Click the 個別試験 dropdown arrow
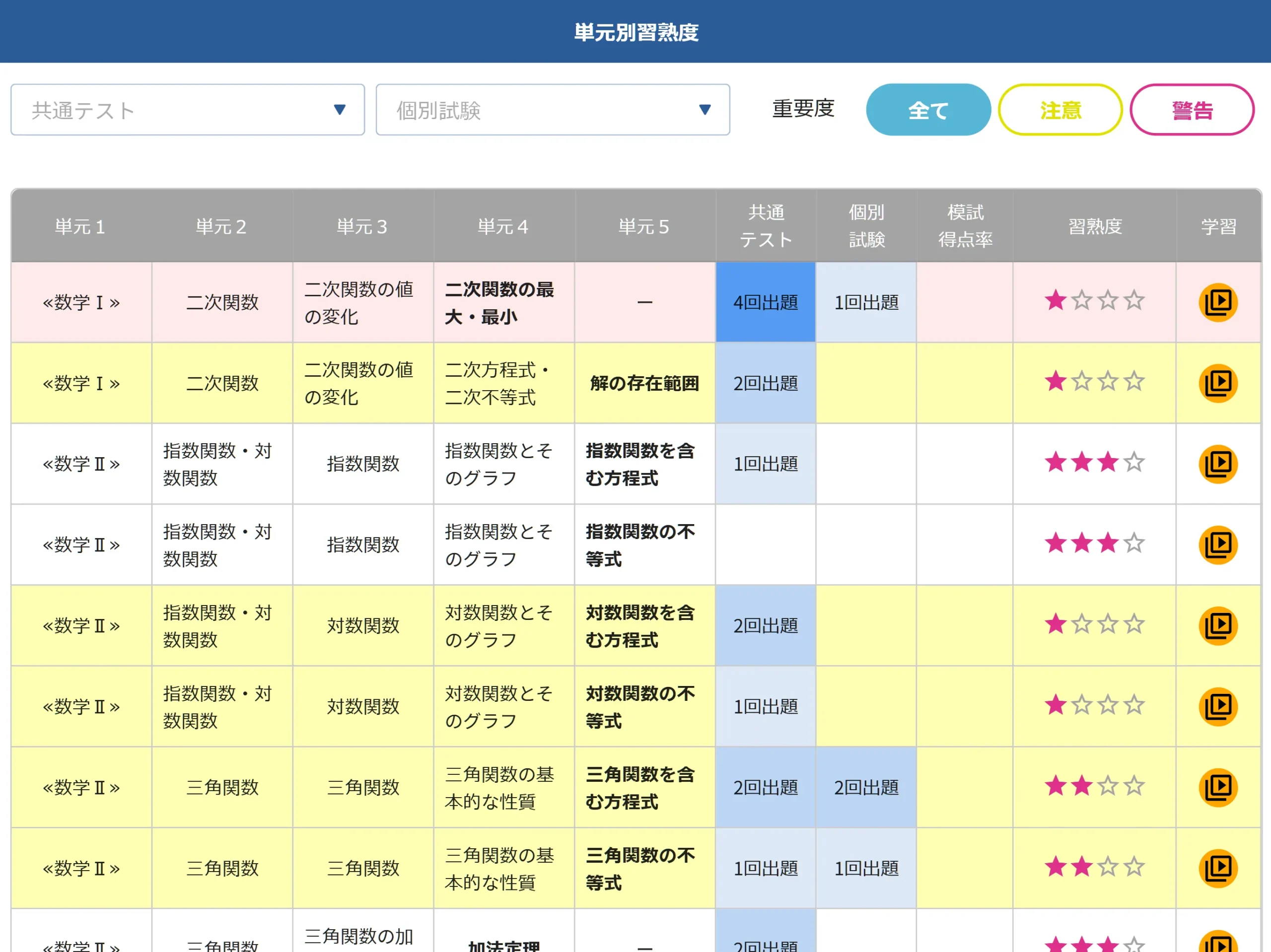Image resolution: width=1271 pixels, height=952 pixels. (x=705, y=110)
